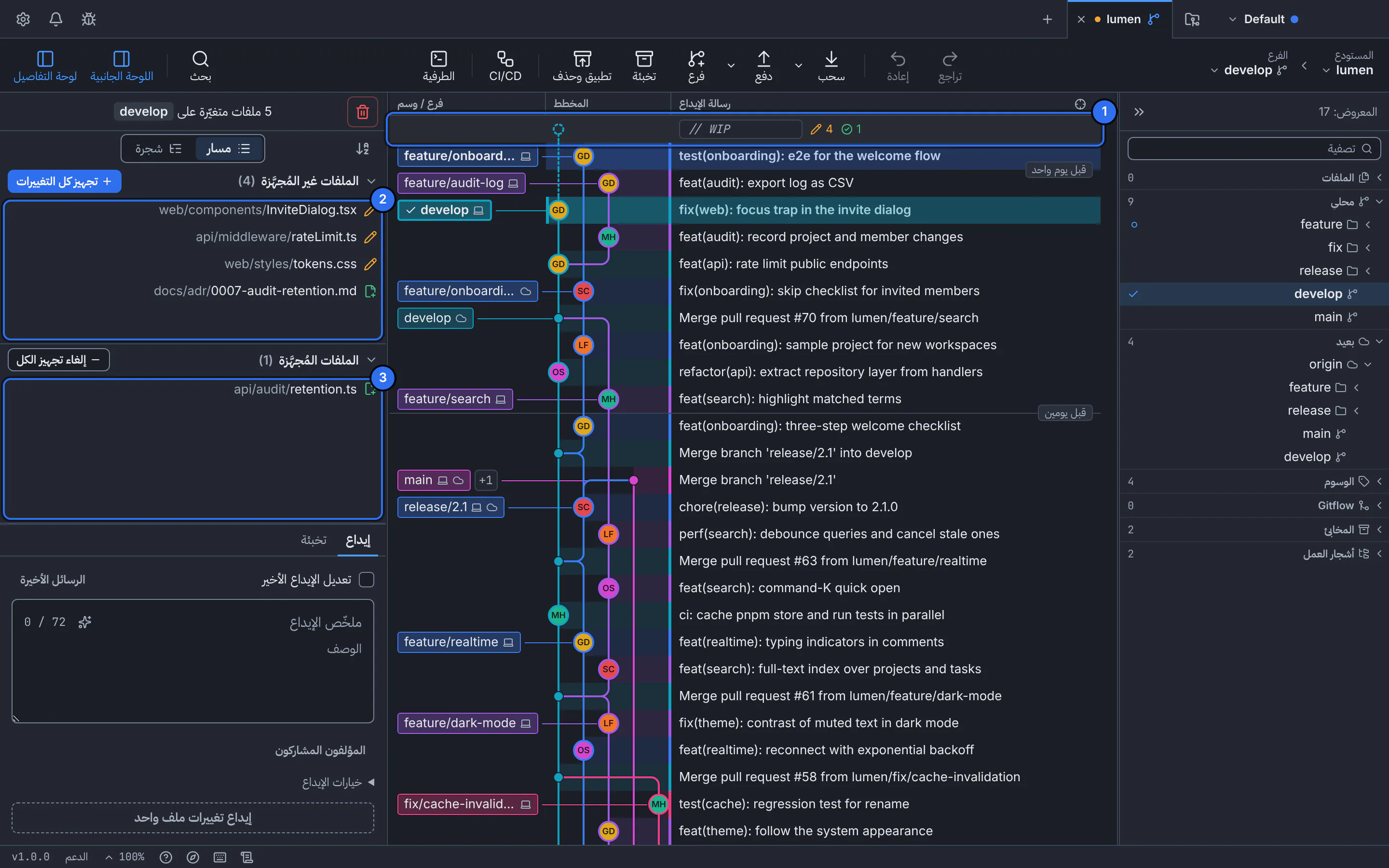
Task: Click تجهيز كل التغييرات button
Action: (x=64, y=181)
